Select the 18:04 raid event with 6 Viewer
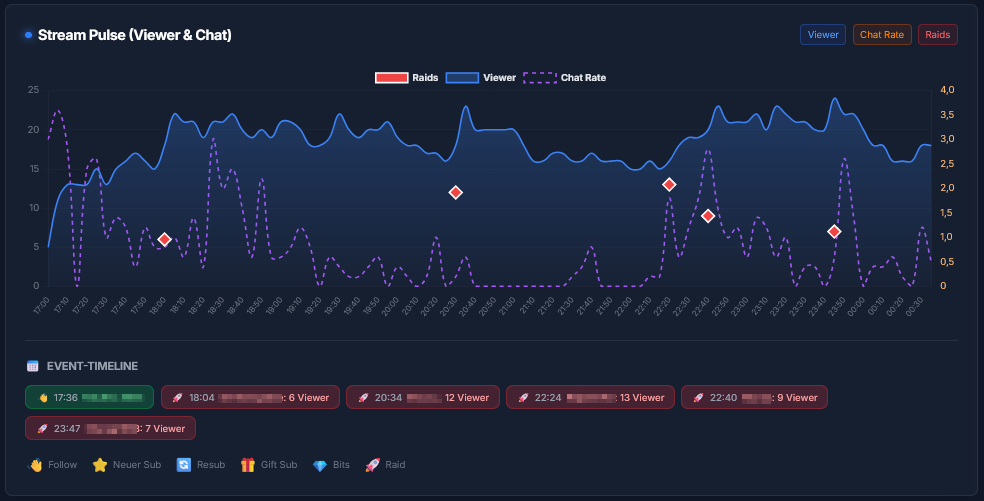984x501 pixels. point(250,397)
